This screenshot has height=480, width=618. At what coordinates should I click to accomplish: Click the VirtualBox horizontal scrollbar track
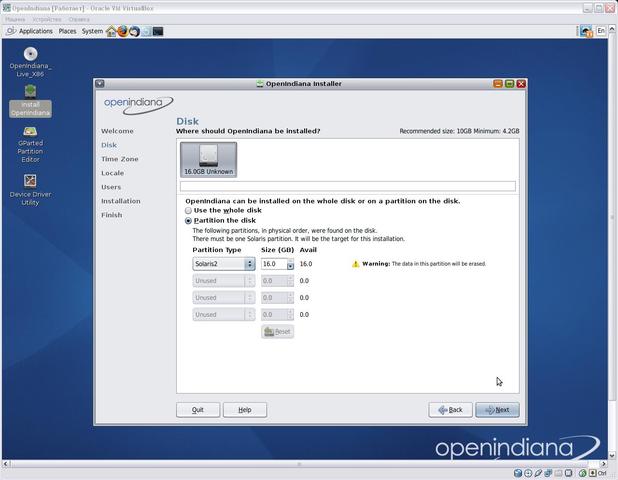tap(303, 464)
